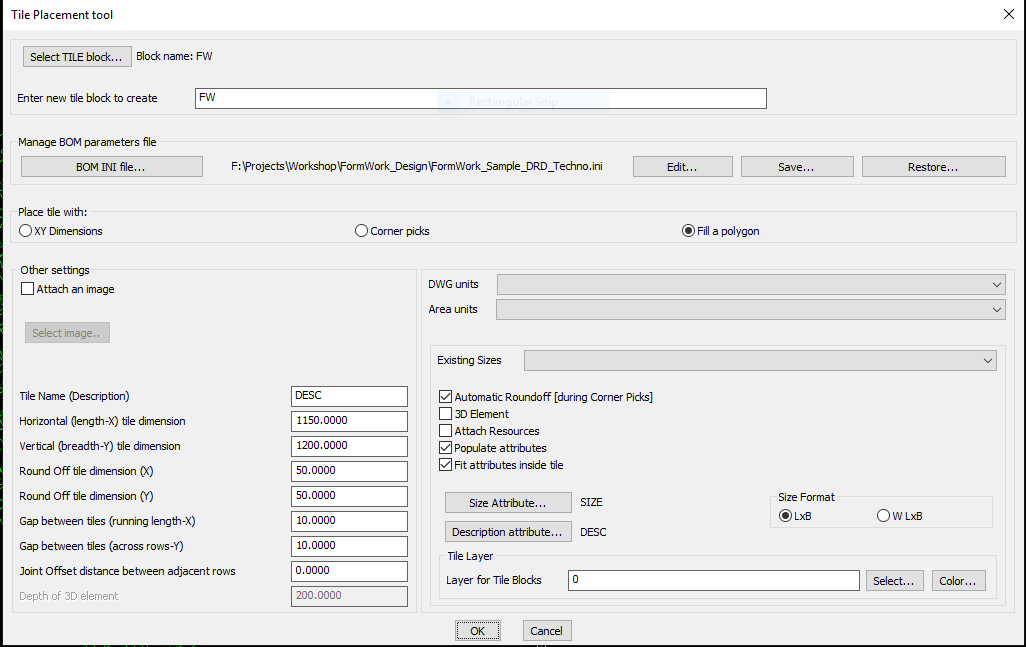The image size is (1026, 647).
Task: Choose Corner picks placement mode
Action: (x=362, y=231)
